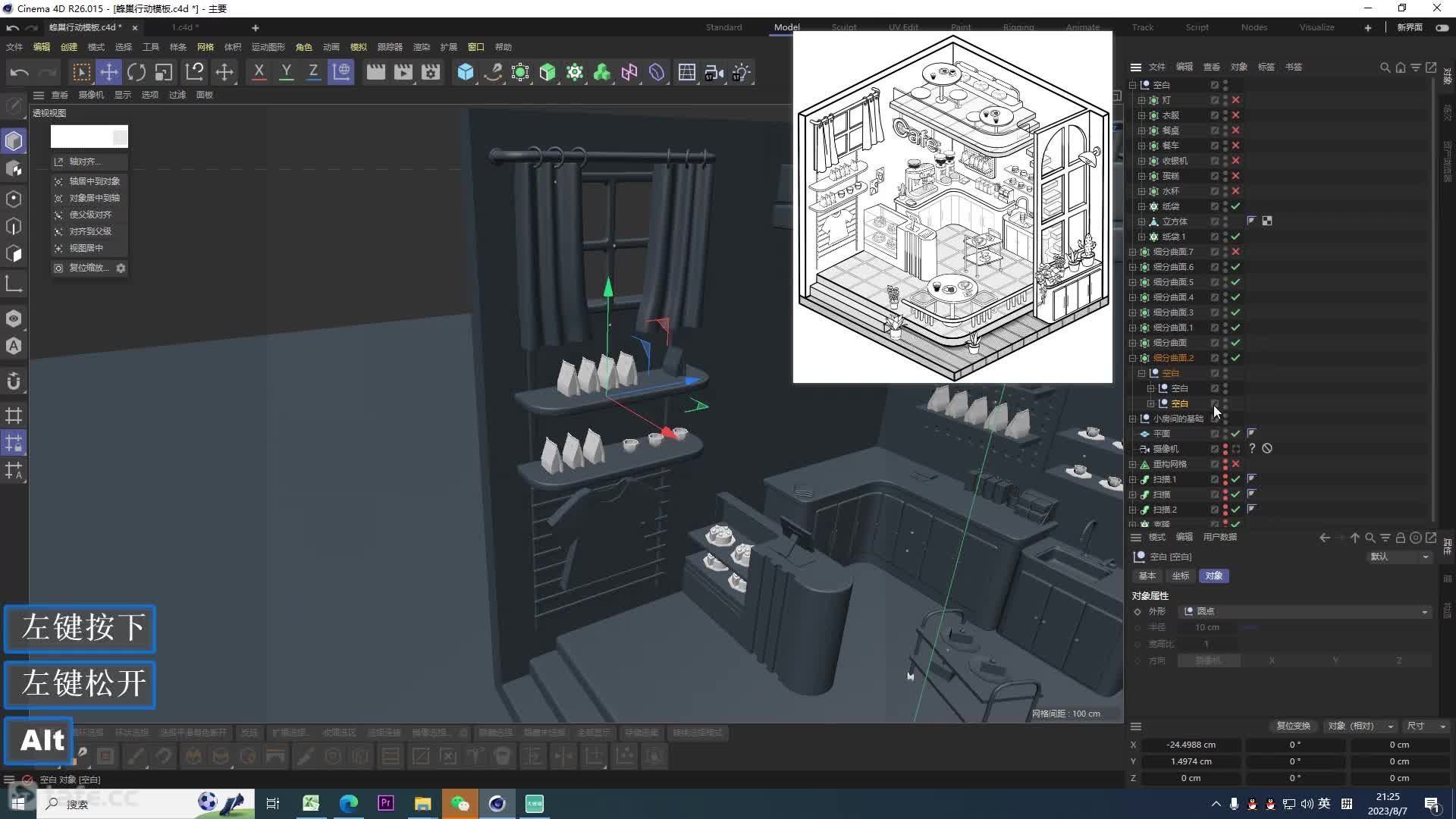Enable the 灯 object red cross
The image size is (1456, 819).
pyautogui.click(x=1236, y=100)
